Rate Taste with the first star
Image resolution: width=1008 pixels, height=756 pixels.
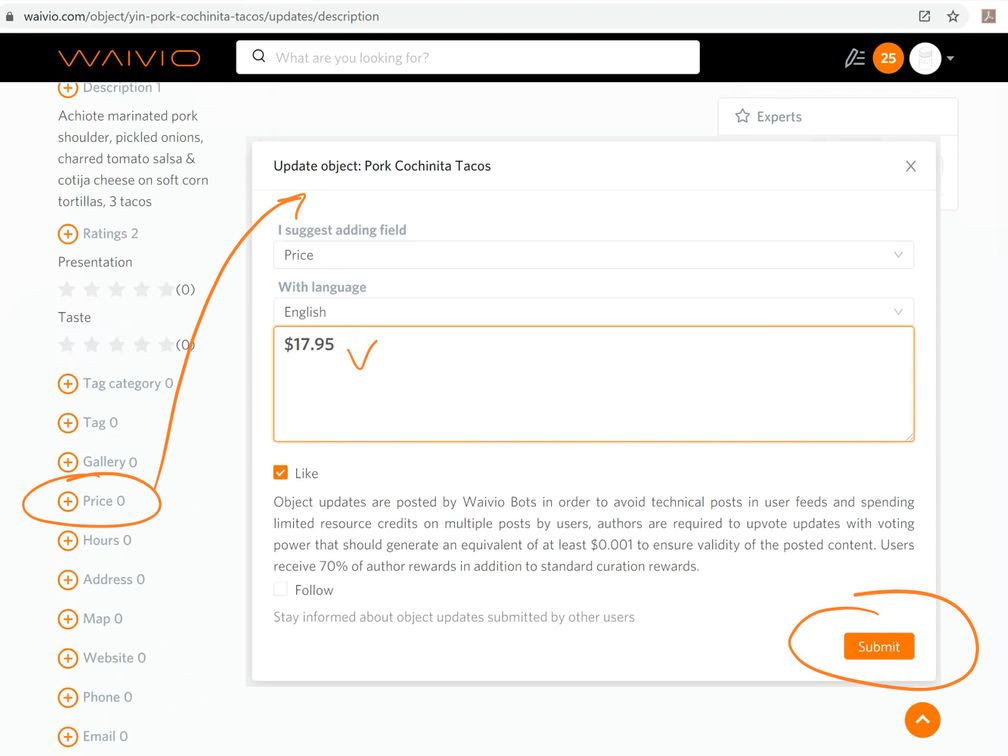(x=67, y=345)
